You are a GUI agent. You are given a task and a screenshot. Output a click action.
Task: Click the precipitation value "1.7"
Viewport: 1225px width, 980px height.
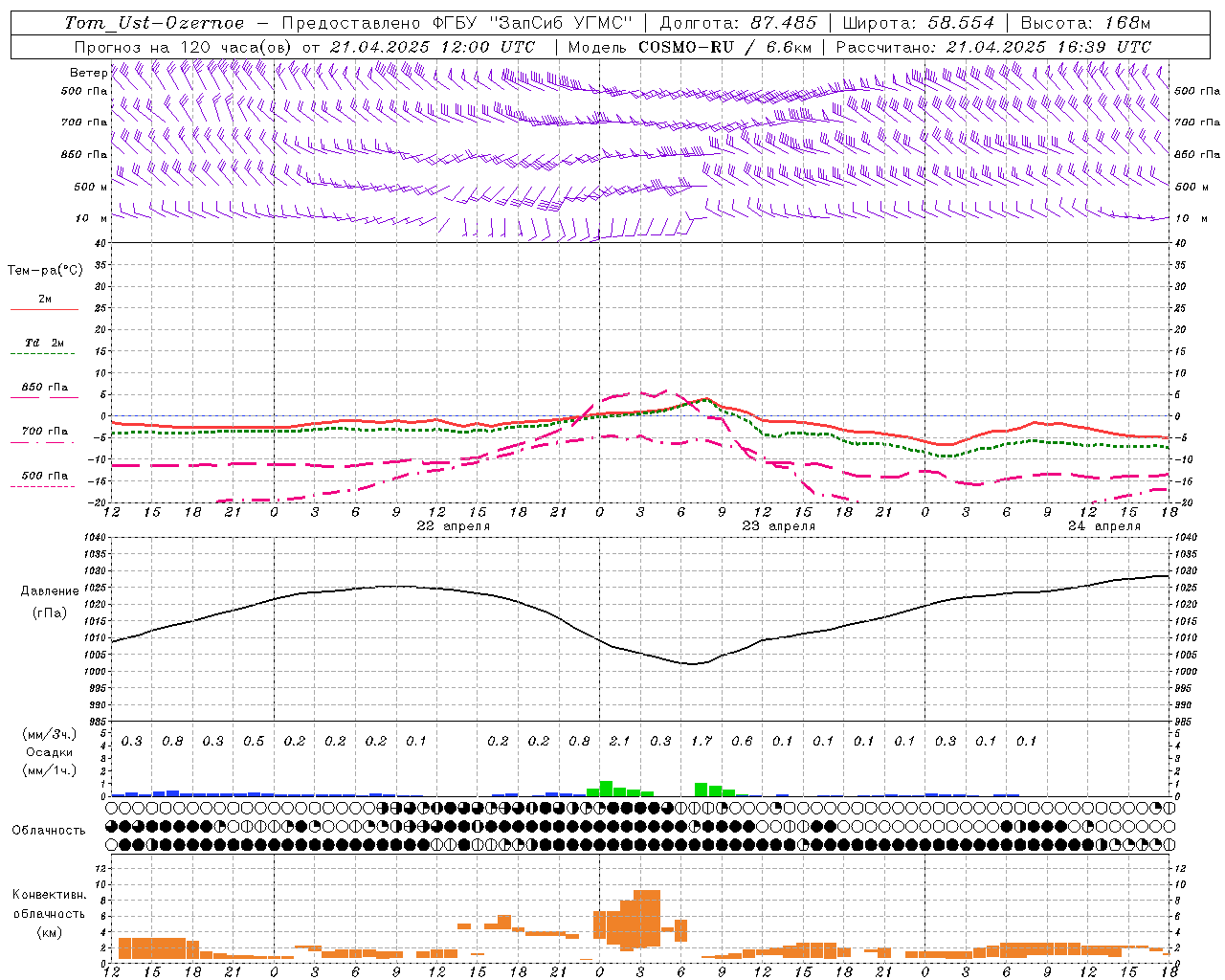(x=702, y=741)
